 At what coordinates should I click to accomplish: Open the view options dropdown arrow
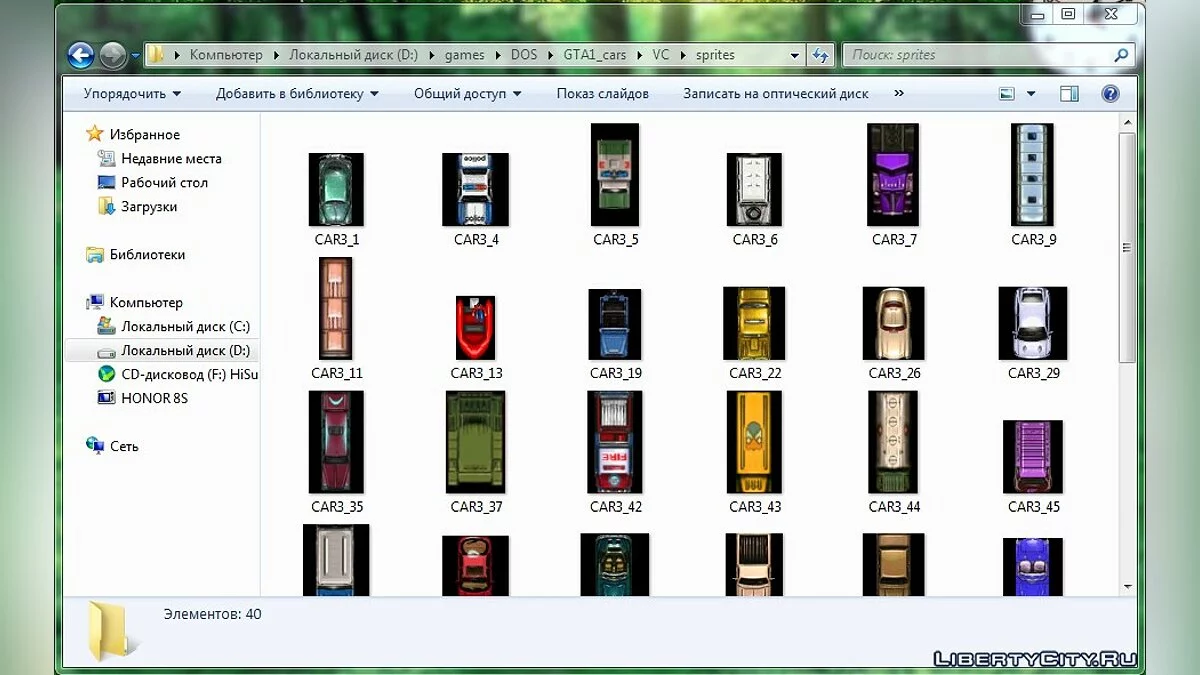point(1031,94)
